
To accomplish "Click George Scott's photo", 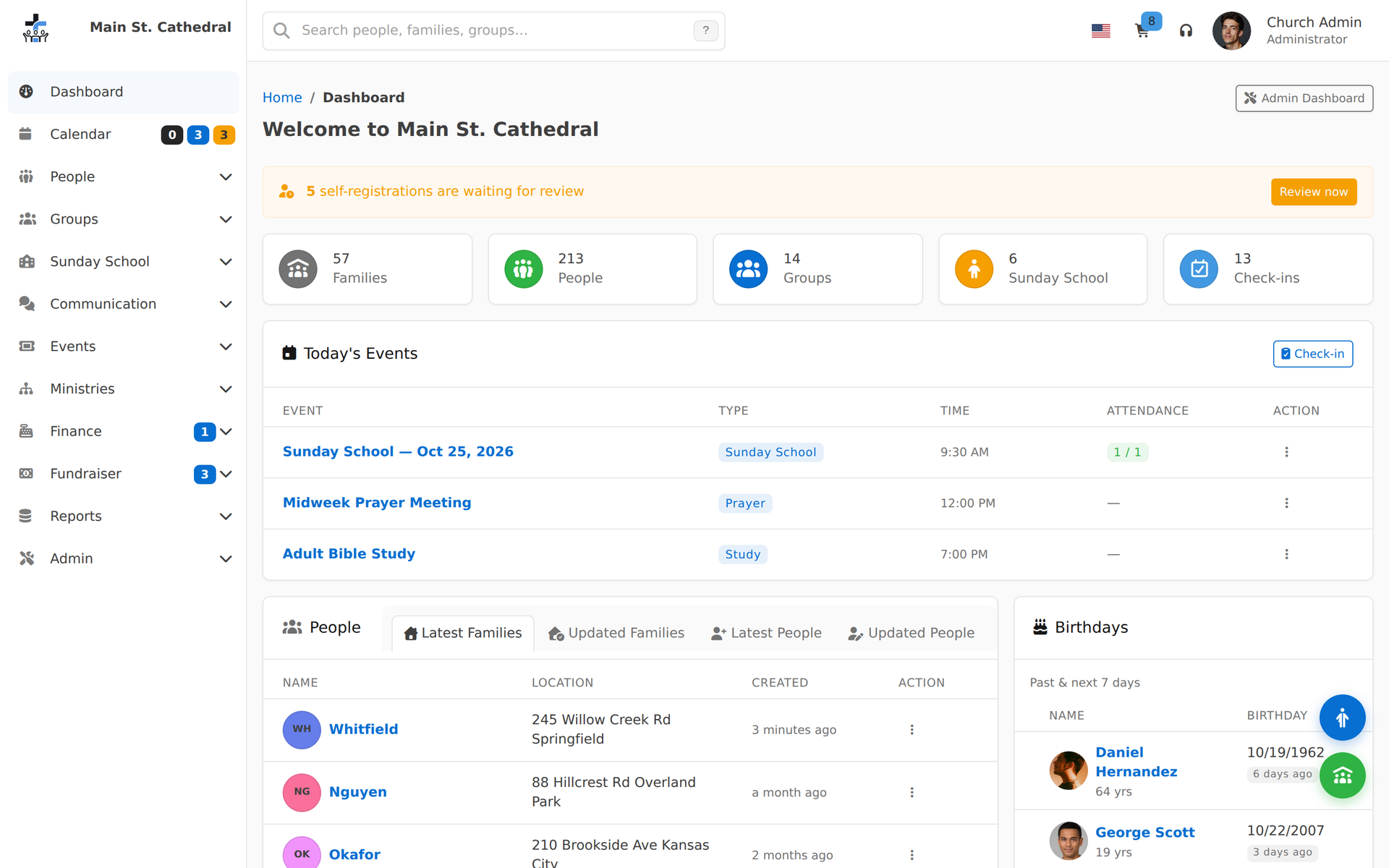I will (1069, 841).
